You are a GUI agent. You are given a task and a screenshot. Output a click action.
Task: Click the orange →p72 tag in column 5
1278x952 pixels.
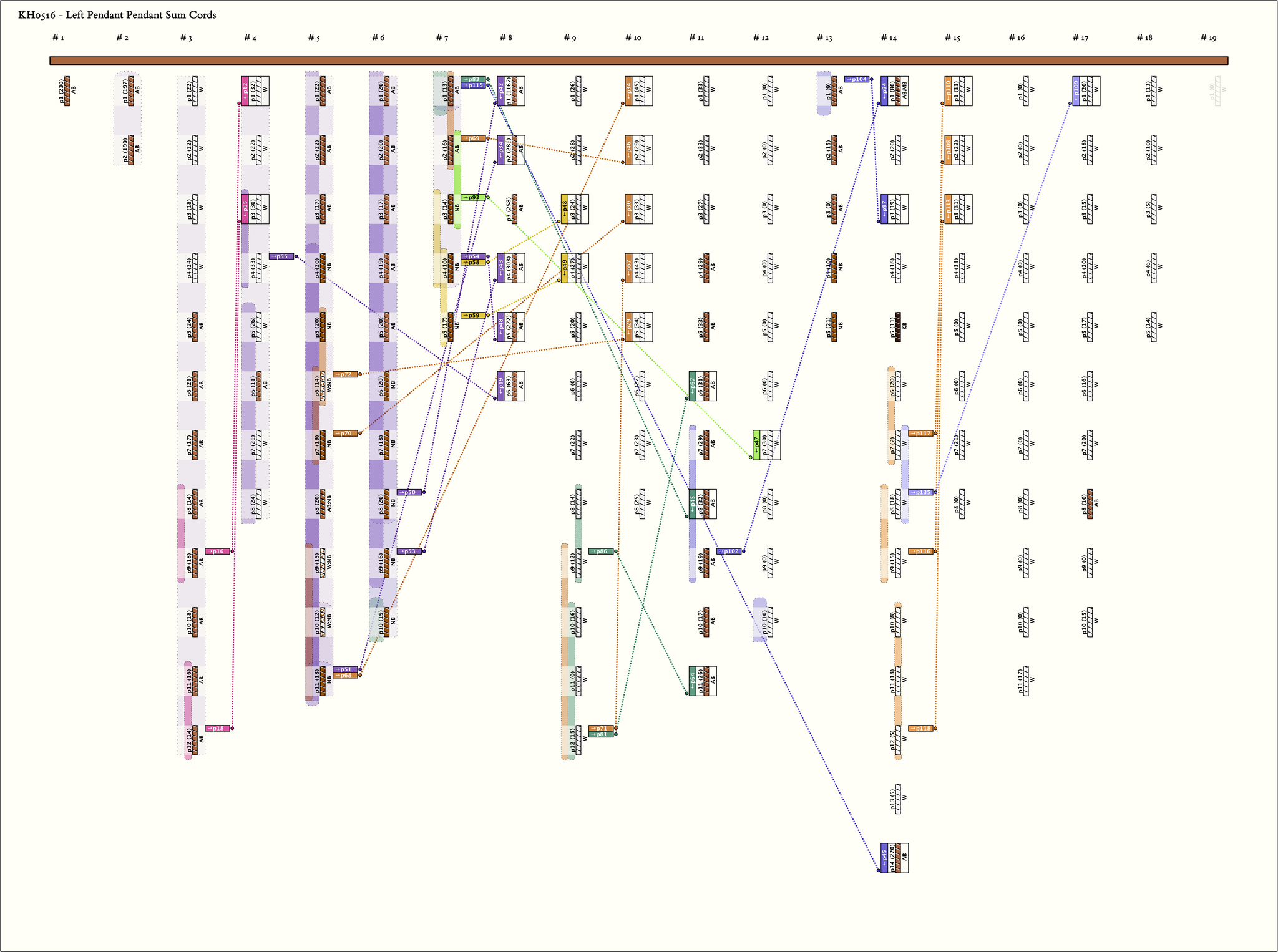(x=345, y=374)
